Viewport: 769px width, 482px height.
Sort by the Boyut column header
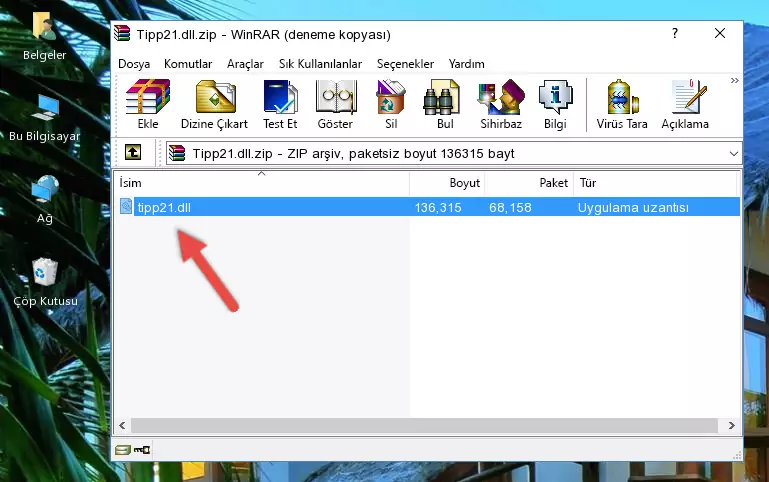tap(447, 183)
